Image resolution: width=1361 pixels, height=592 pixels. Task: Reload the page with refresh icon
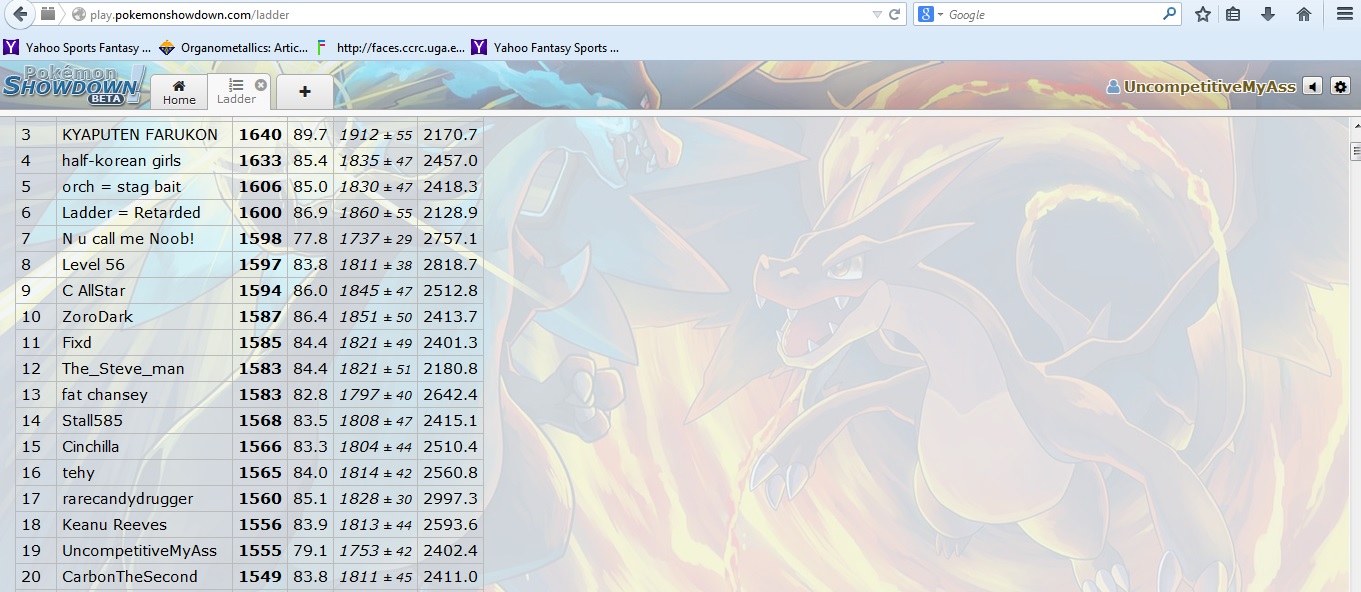(895, 14)
